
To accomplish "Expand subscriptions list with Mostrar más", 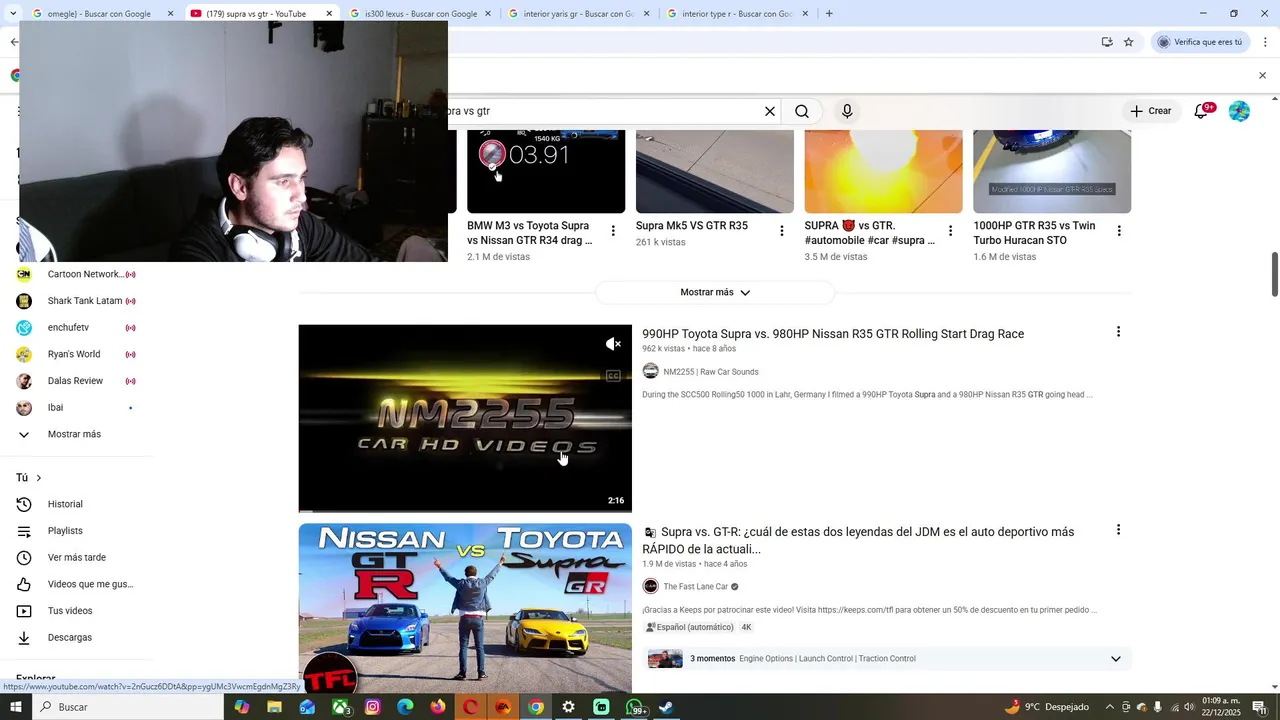I will (76, 434).
